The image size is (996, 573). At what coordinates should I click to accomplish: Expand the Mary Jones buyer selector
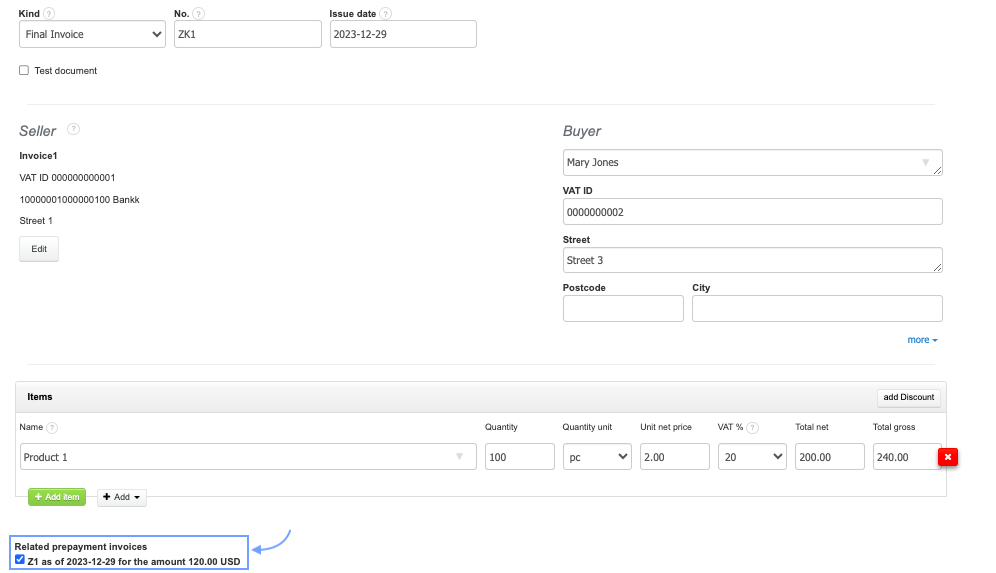pos(752,162)
